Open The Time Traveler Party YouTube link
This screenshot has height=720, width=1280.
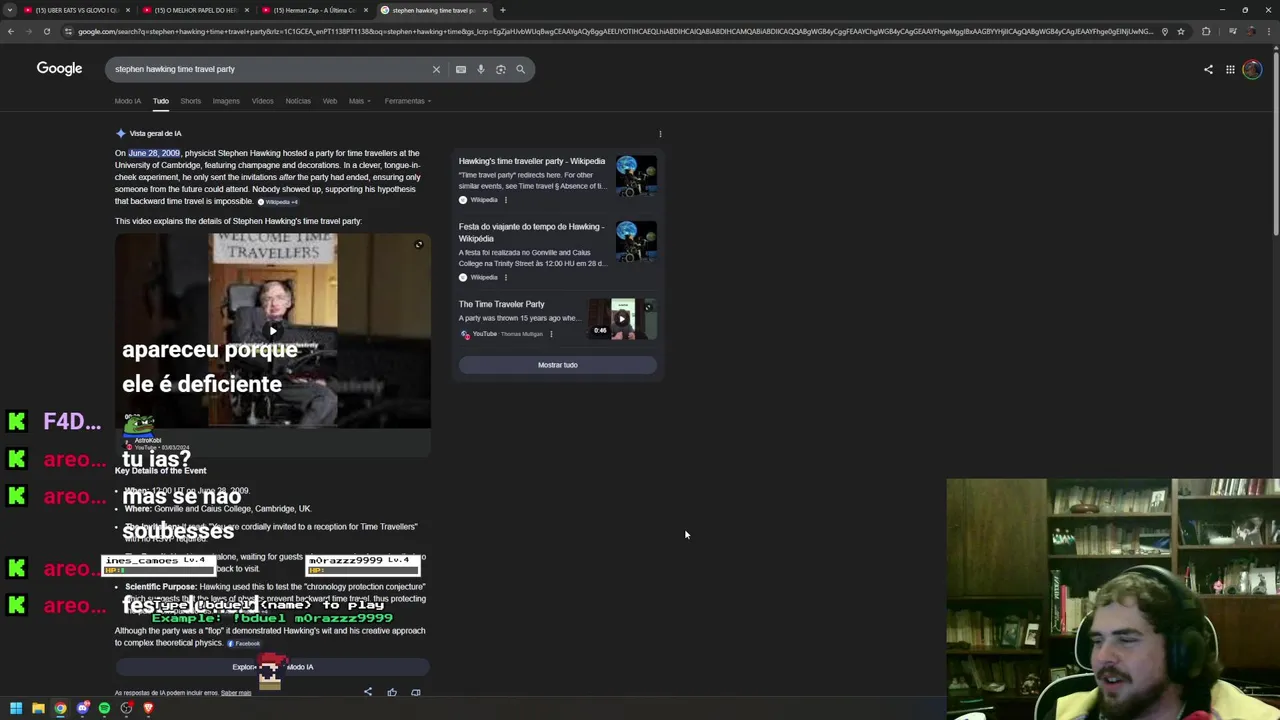[x=502, y=304]
